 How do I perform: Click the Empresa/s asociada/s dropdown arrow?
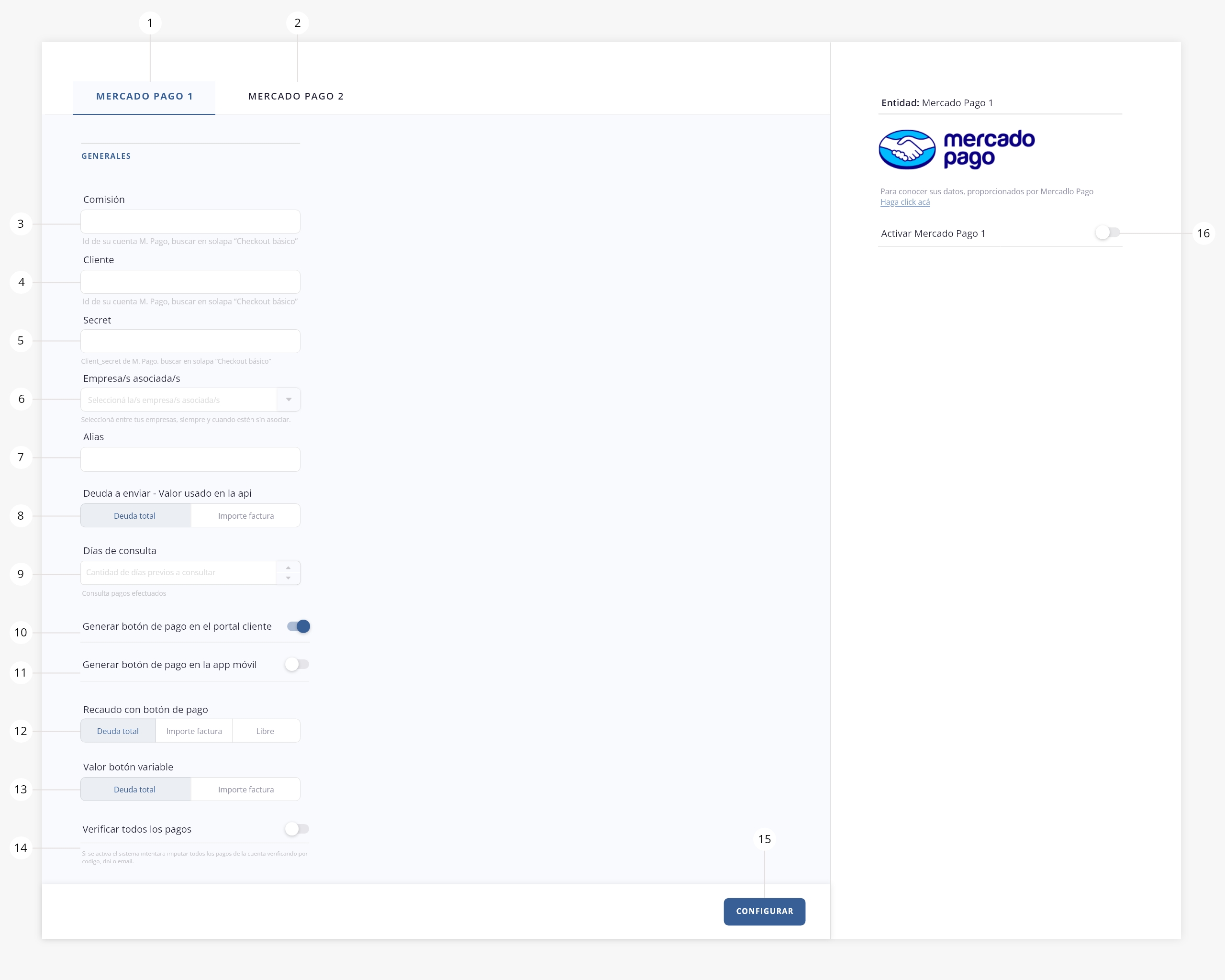[x=289, y=400]
